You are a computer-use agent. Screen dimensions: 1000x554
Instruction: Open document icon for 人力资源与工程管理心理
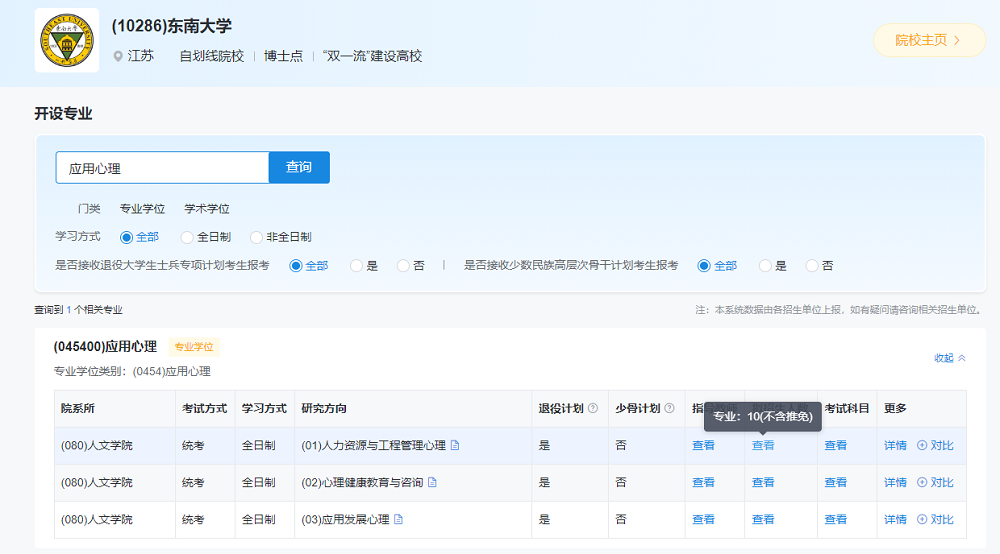pos(455,445)
